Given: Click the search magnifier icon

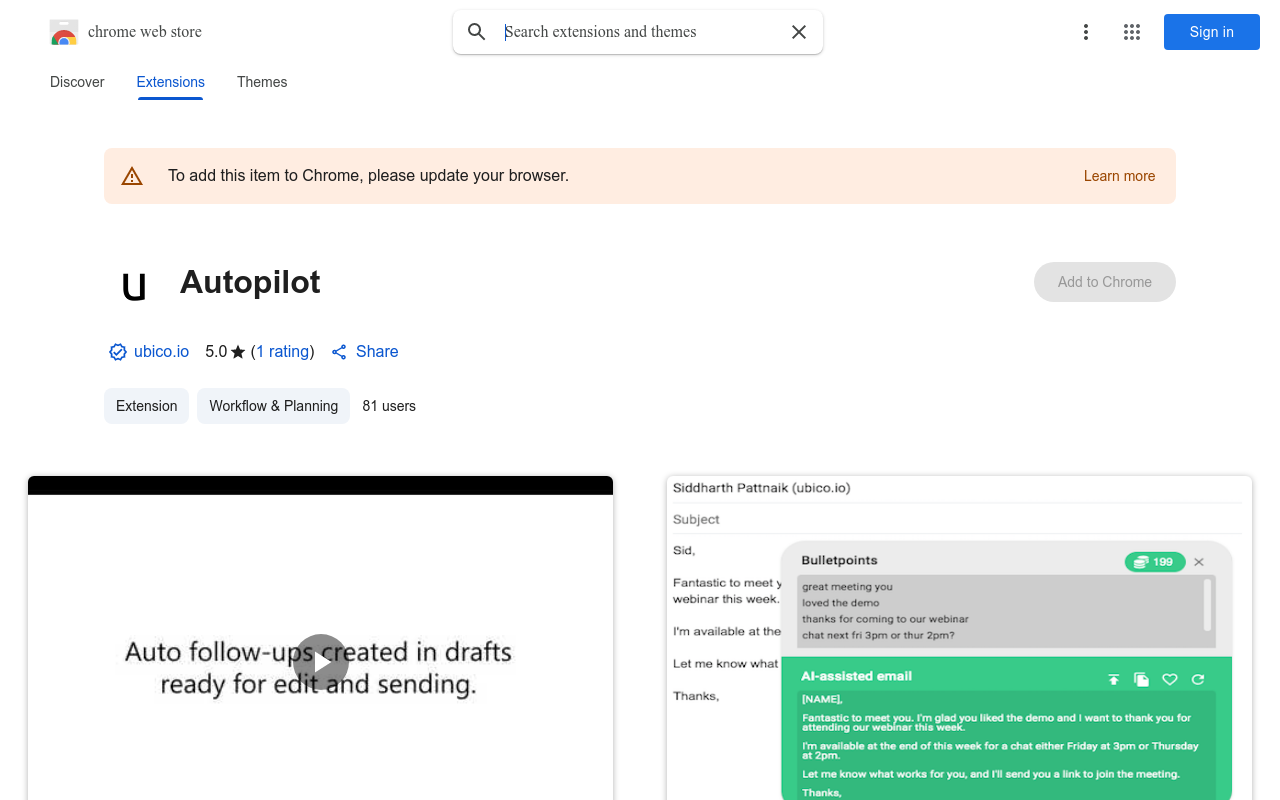Looking at the screenshot, I should (477, 32).
